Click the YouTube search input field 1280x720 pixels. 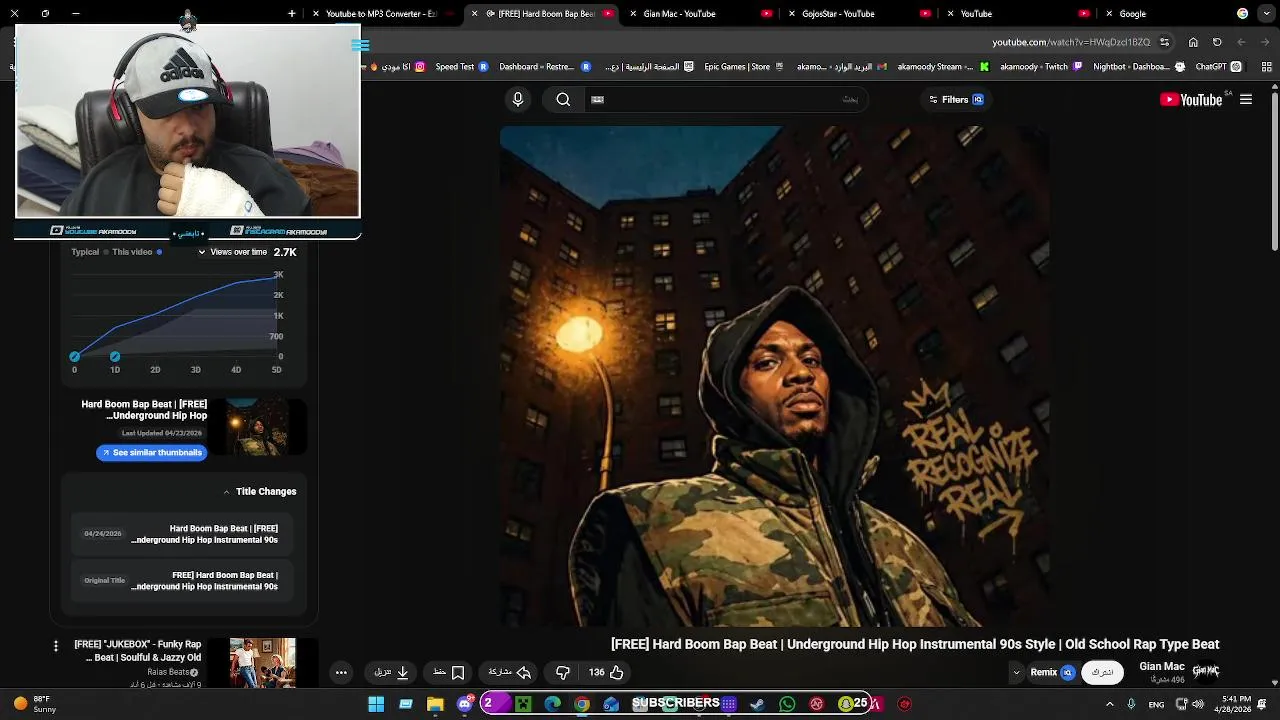(725, 99)
